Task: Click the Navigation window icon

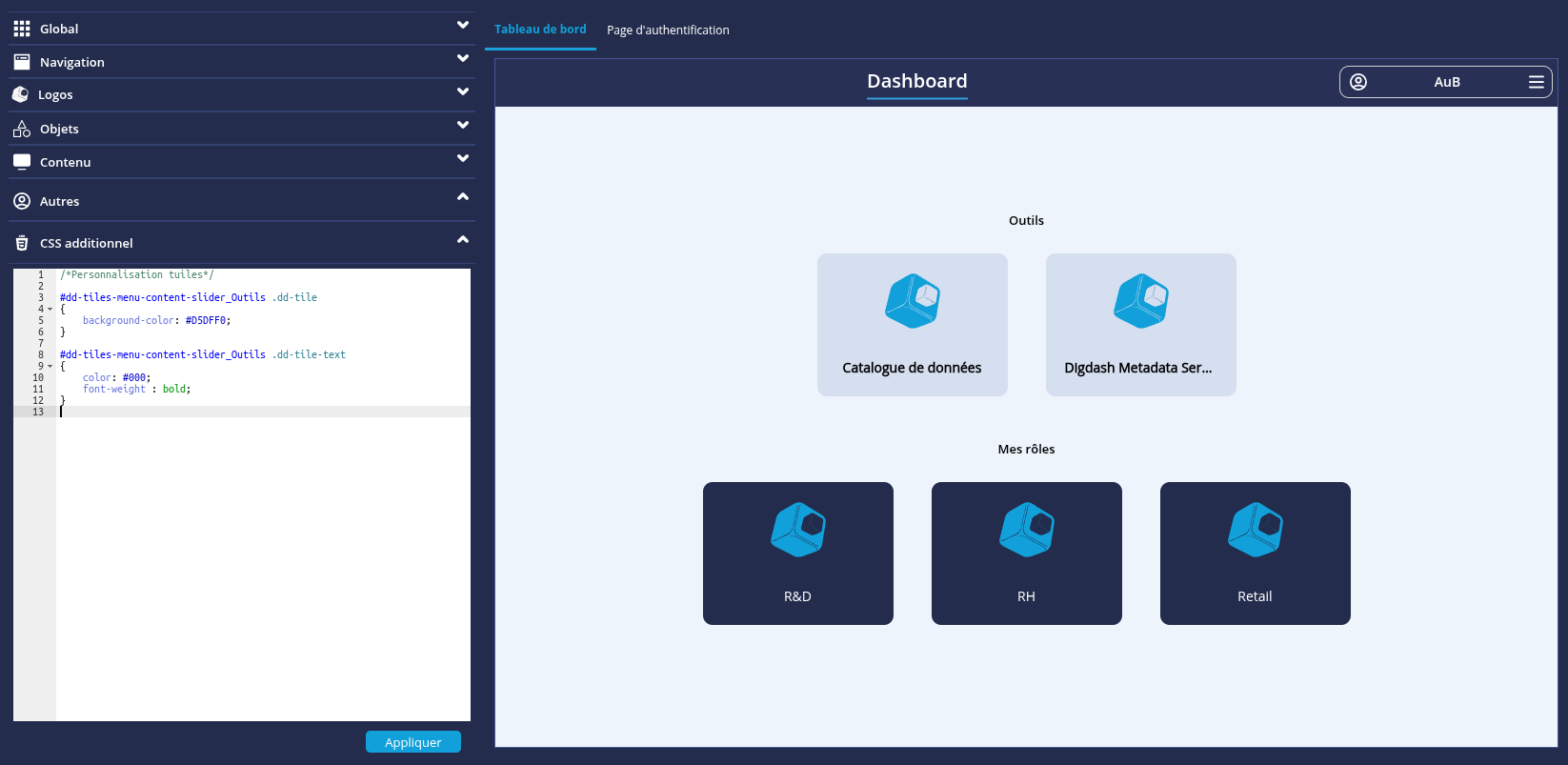Action: tap(22, 62)
